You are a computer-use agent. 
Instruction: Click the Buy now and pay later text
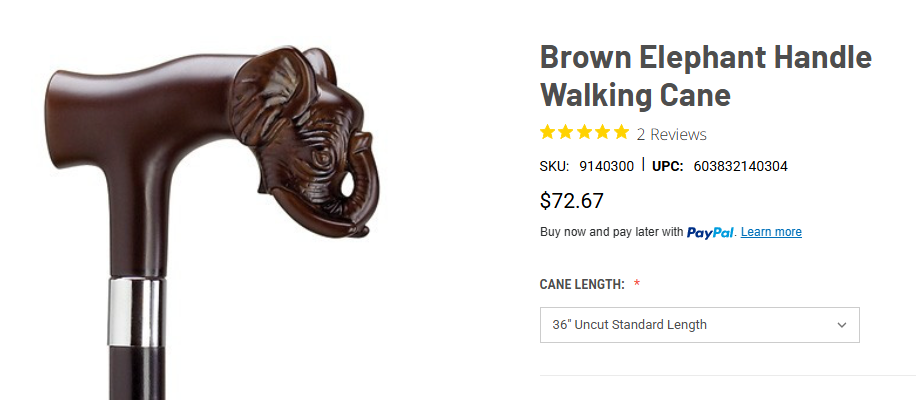click(x=611, y=232)
